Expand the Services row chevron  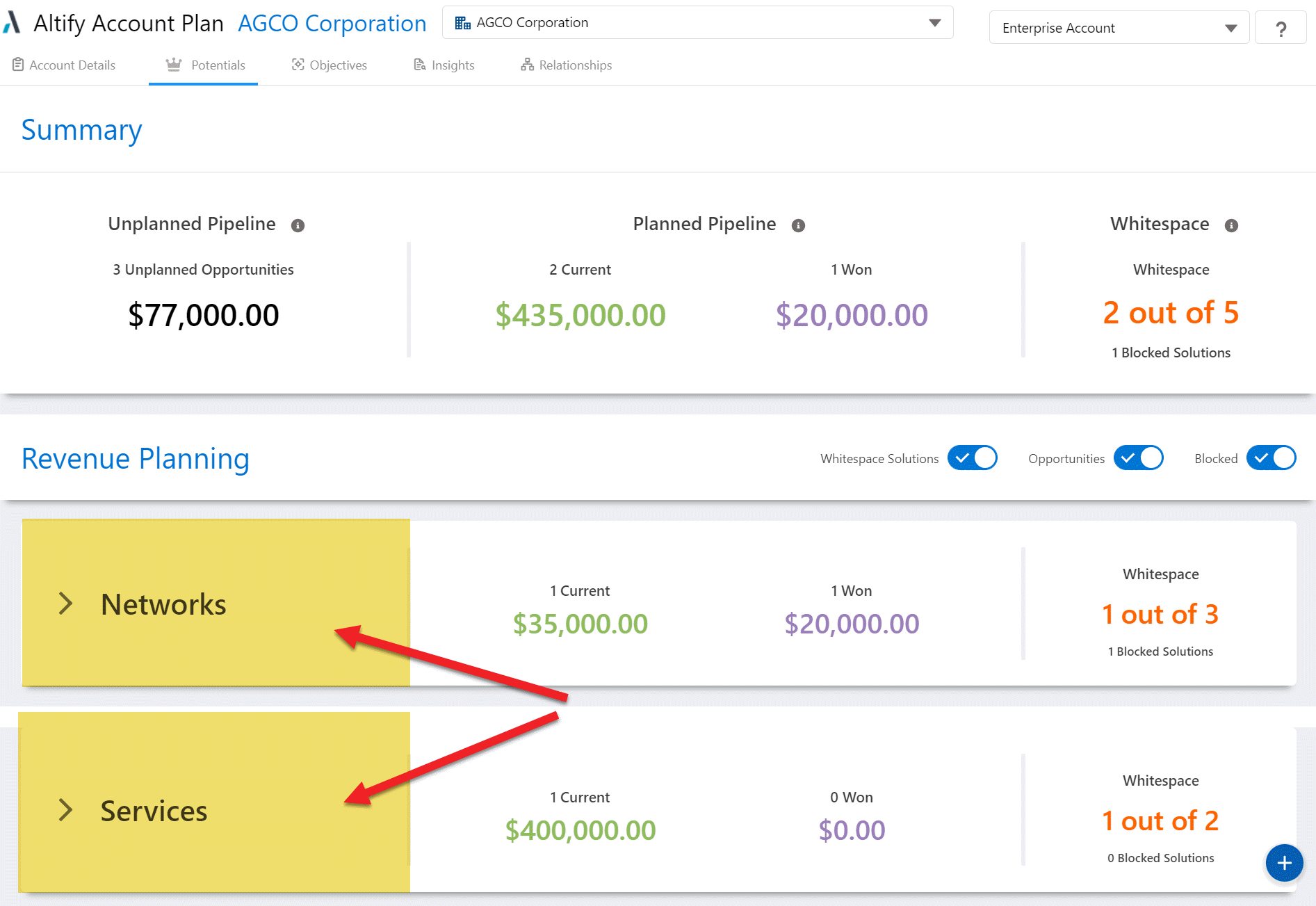coord(65,810)
